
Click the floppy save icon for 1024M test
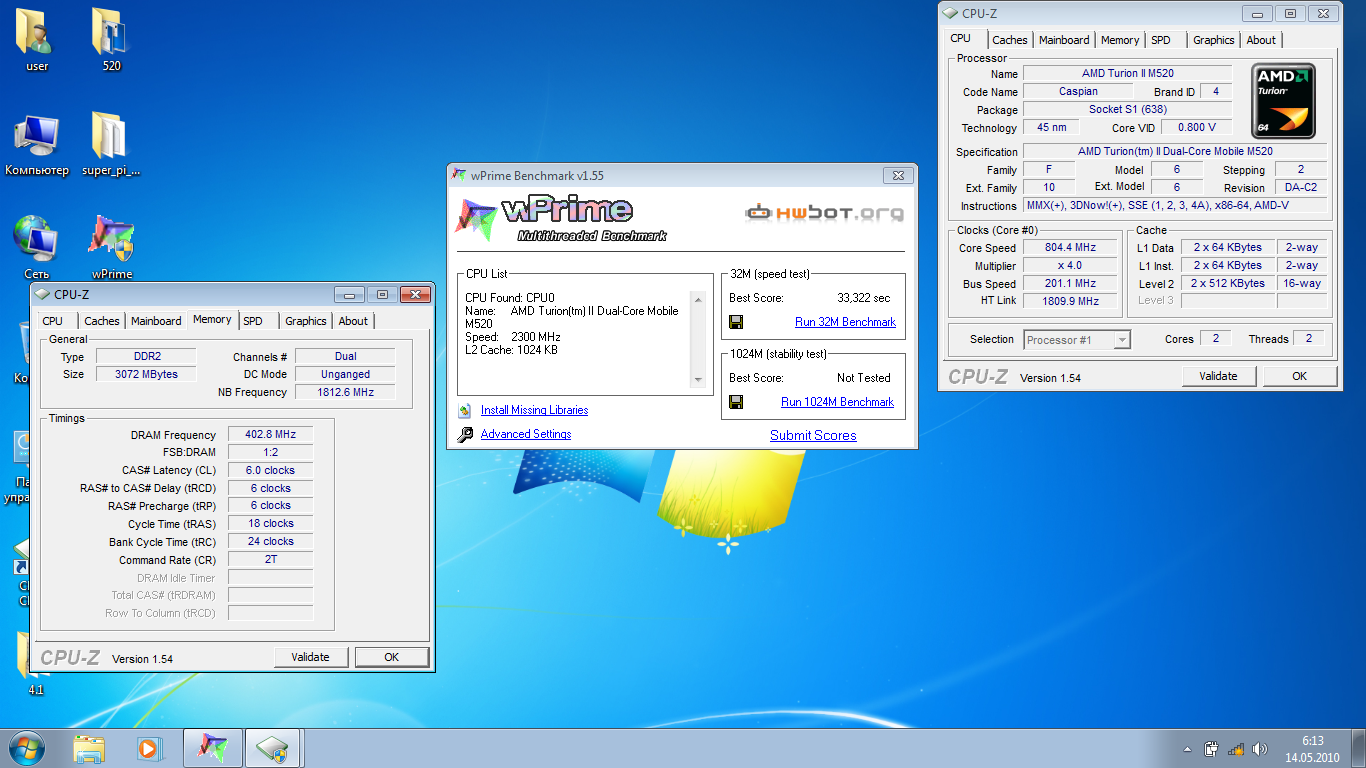[x=736, y=402]
